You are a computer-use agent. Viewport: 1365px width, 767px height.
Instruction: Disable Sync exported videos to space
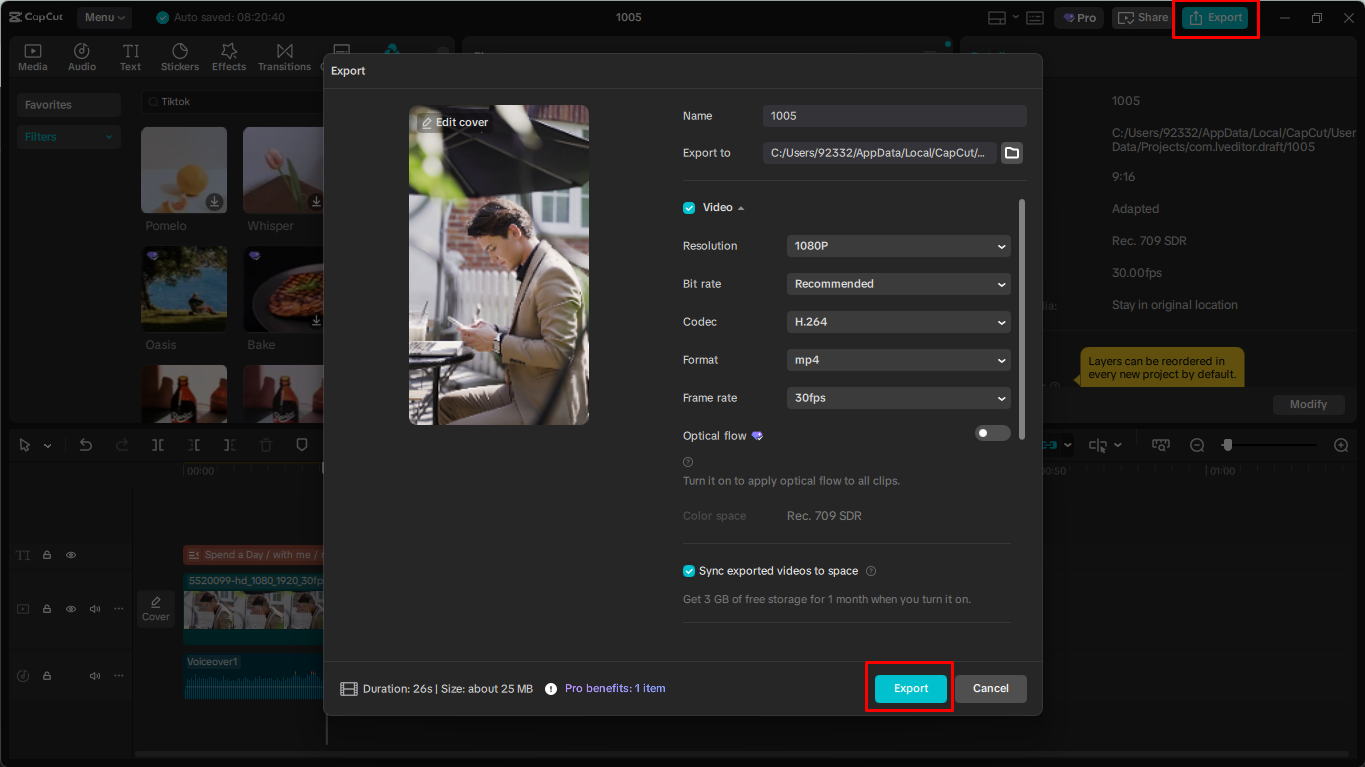coord(688,570)
